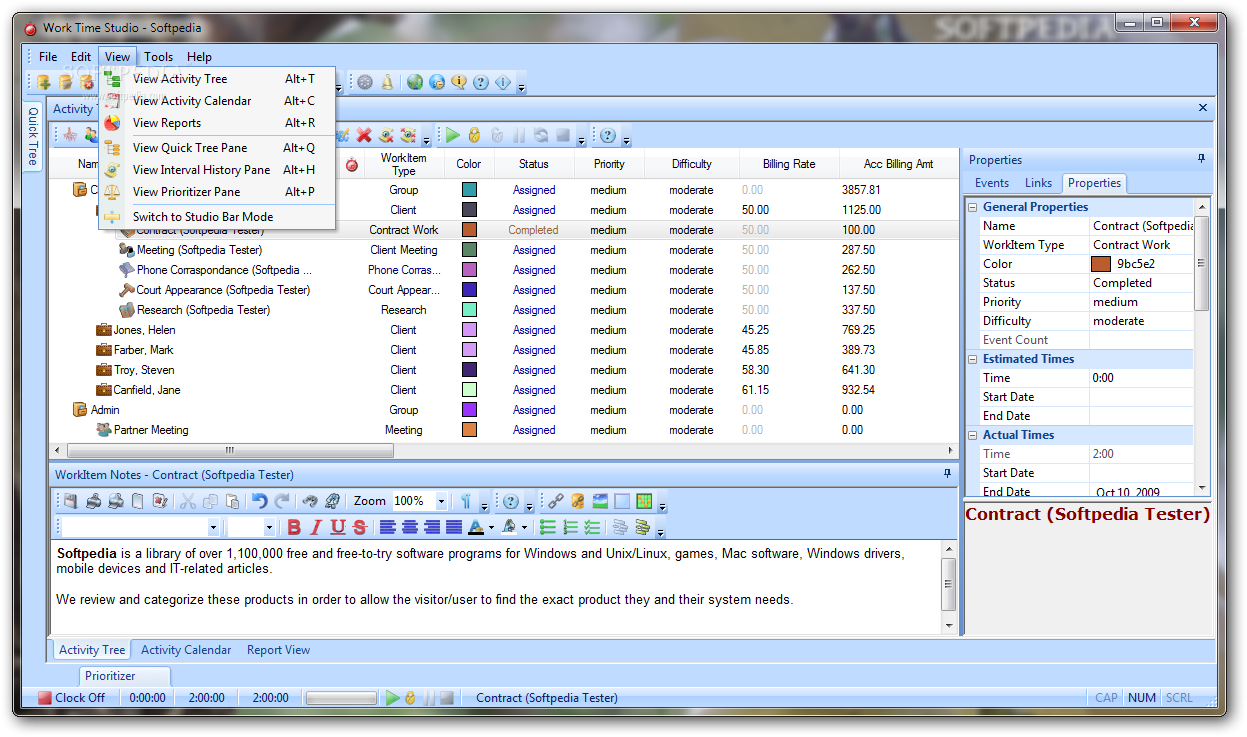Center-align the notes text
Screen dimensions: 1247x737
[x=410, y=527]
